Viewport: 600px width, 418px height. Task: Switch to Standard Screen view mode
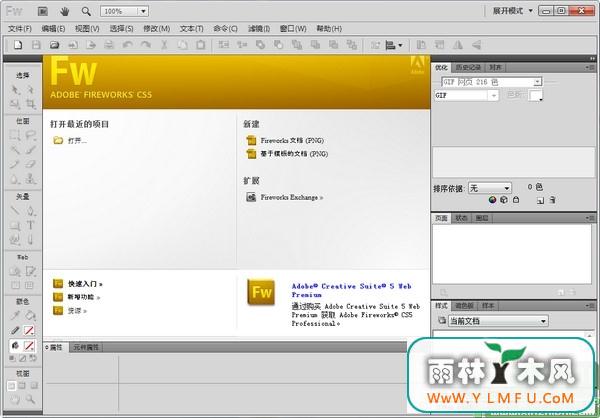(x=11, y=385)
